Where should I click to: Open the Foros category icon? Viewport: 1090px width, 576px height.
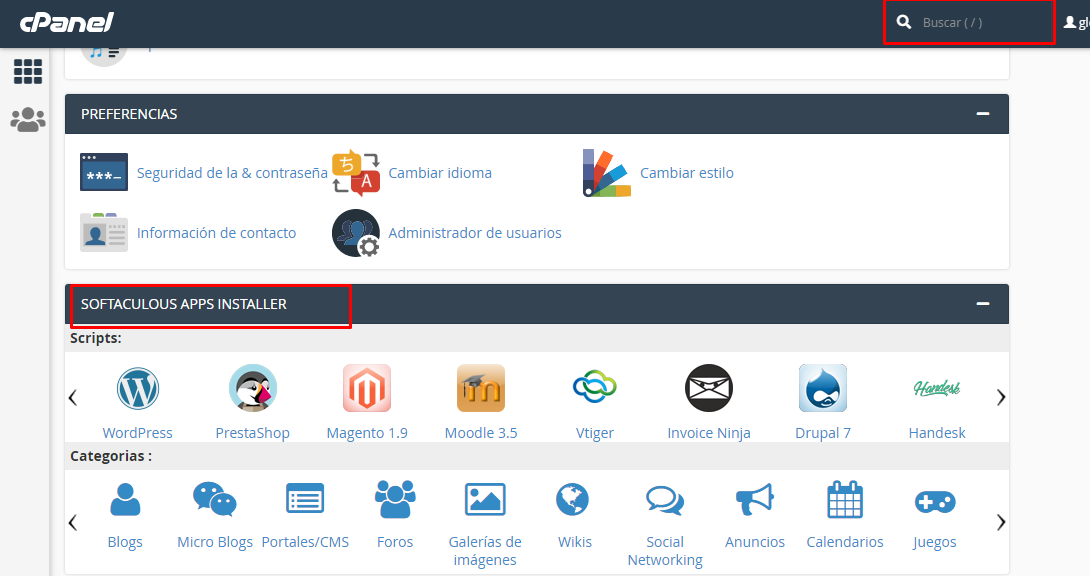click(x=395, y=499)
